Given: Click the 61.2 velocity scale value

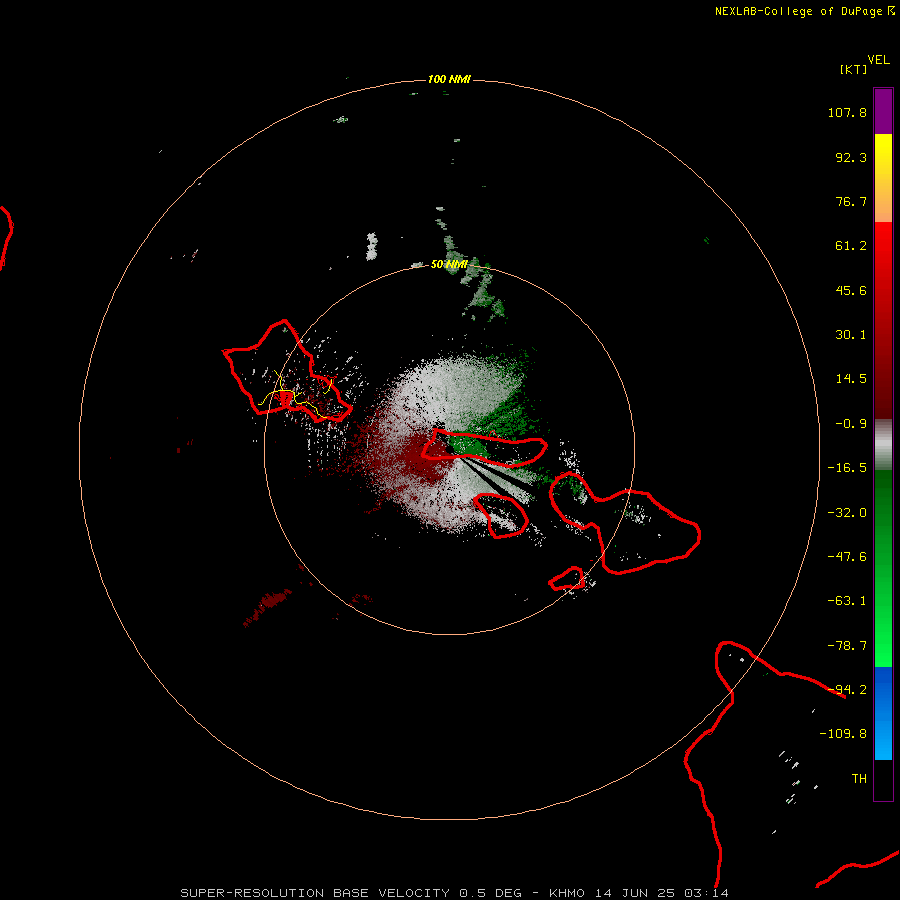Looking at the screenshot, I should tap(851, 246).
